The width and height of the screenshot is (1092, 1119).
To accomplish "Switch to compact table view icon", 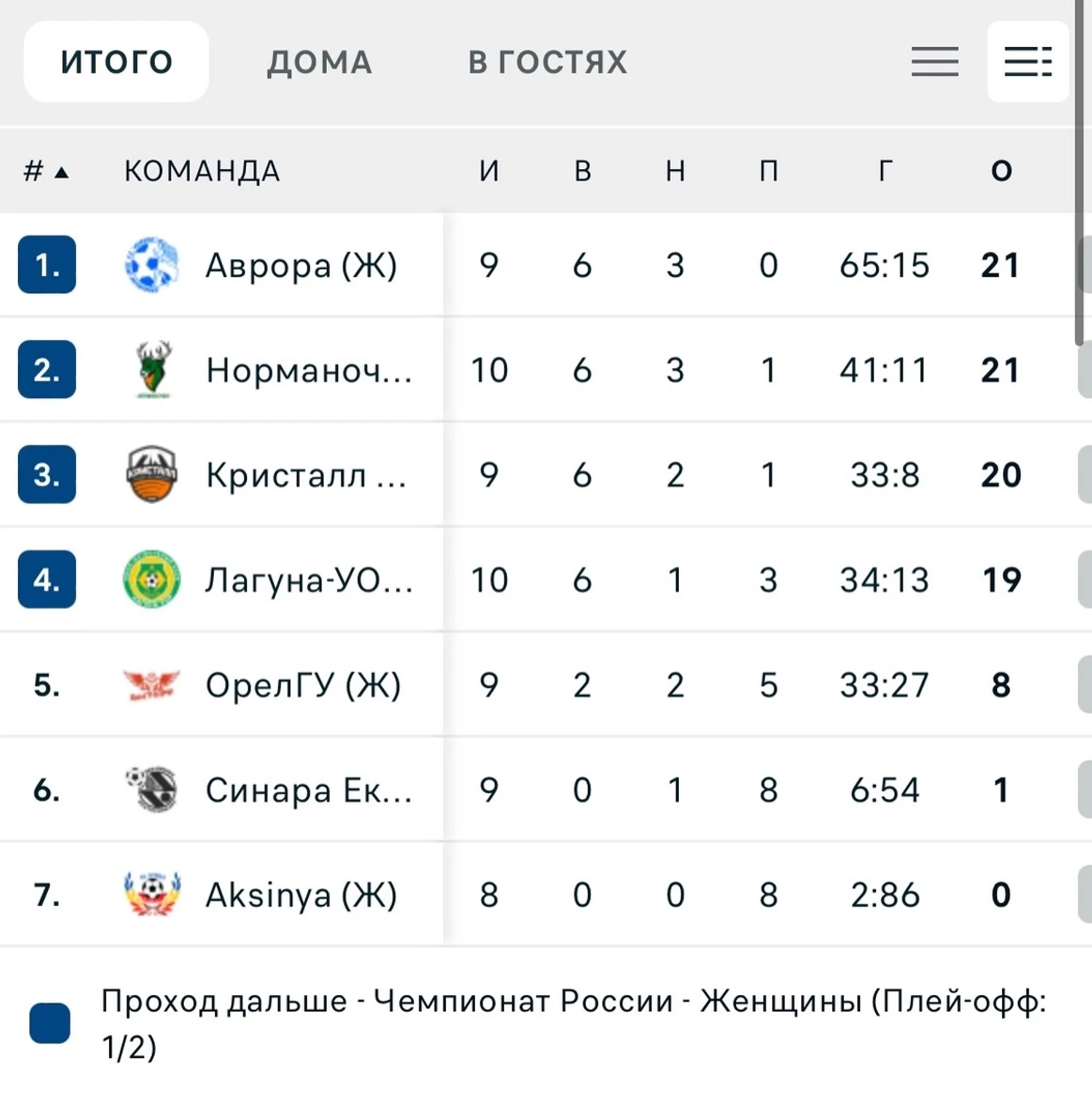I will 935,62.
